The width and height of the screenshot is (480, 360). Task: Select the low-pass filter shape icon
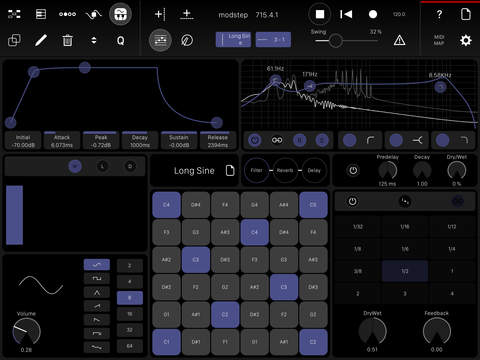click(464, 140)
